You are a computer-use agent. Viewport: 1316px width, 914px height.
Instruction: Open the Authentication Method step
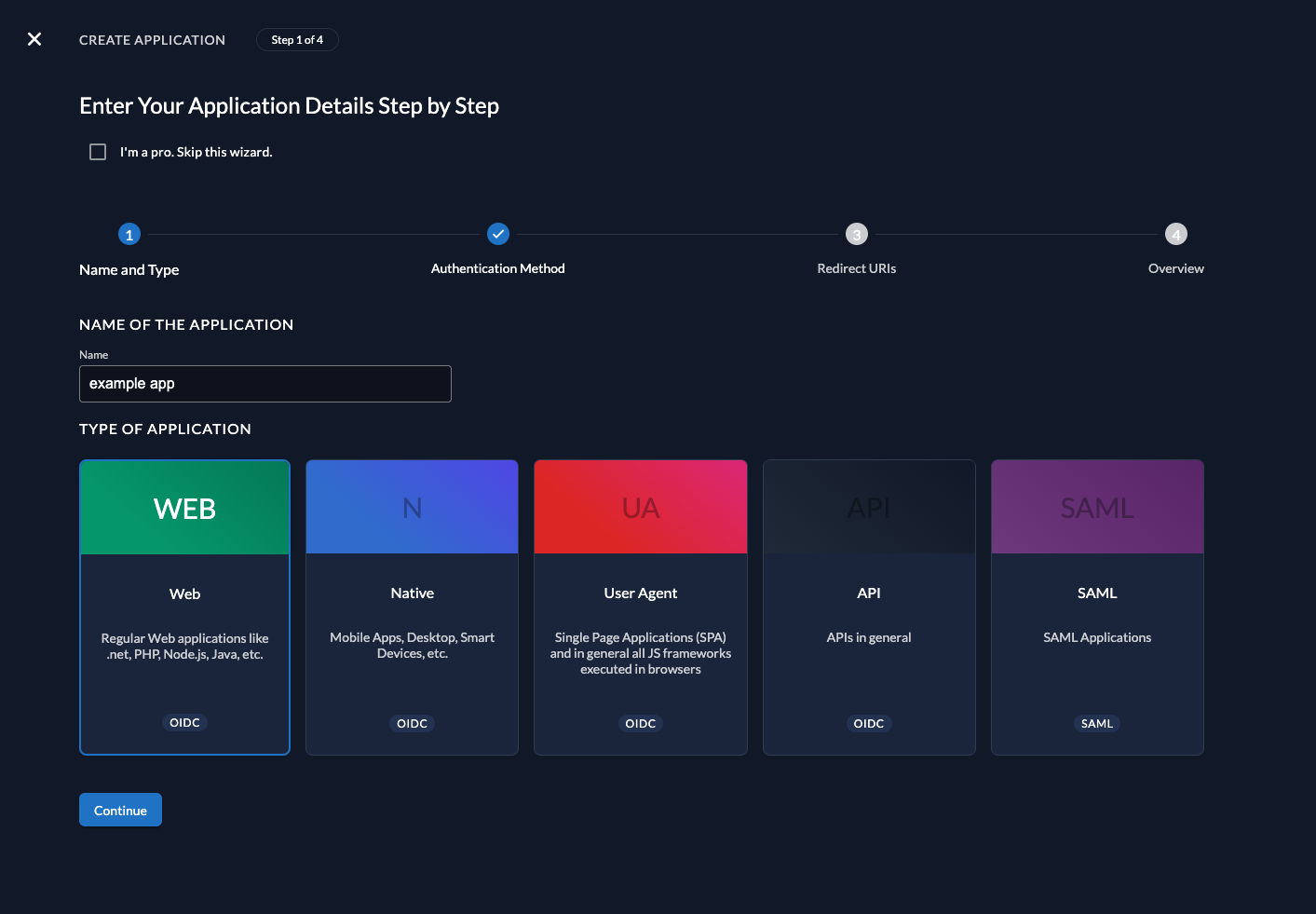click(x=497, y=234)
